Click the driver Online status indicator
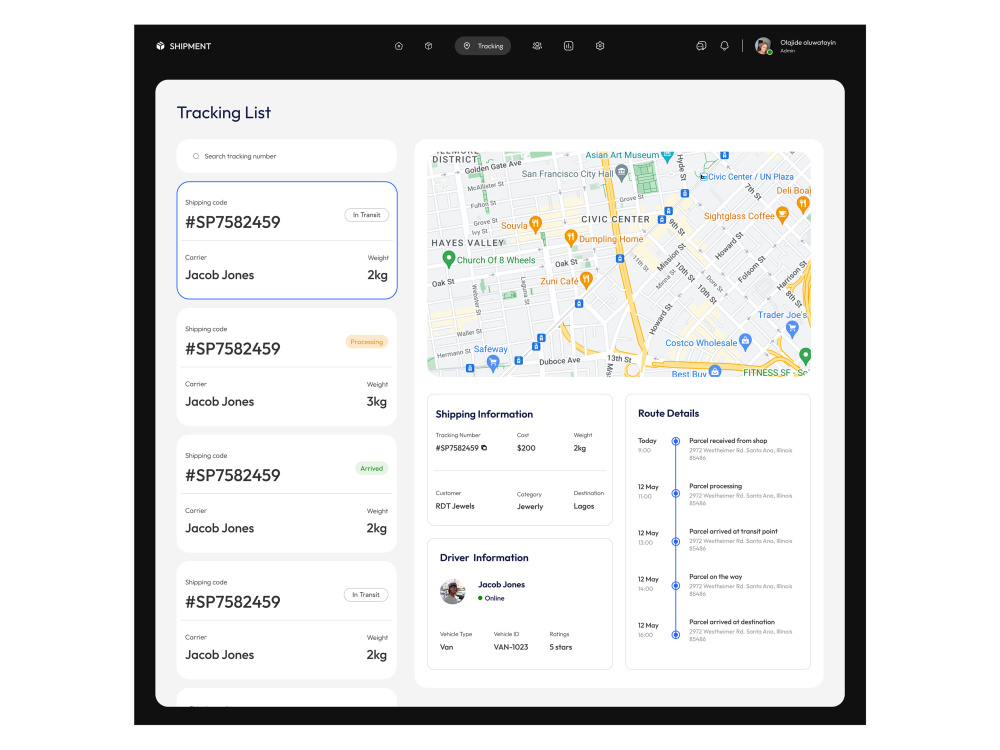The image size is (1000, 750). click(x=491, y=598)
